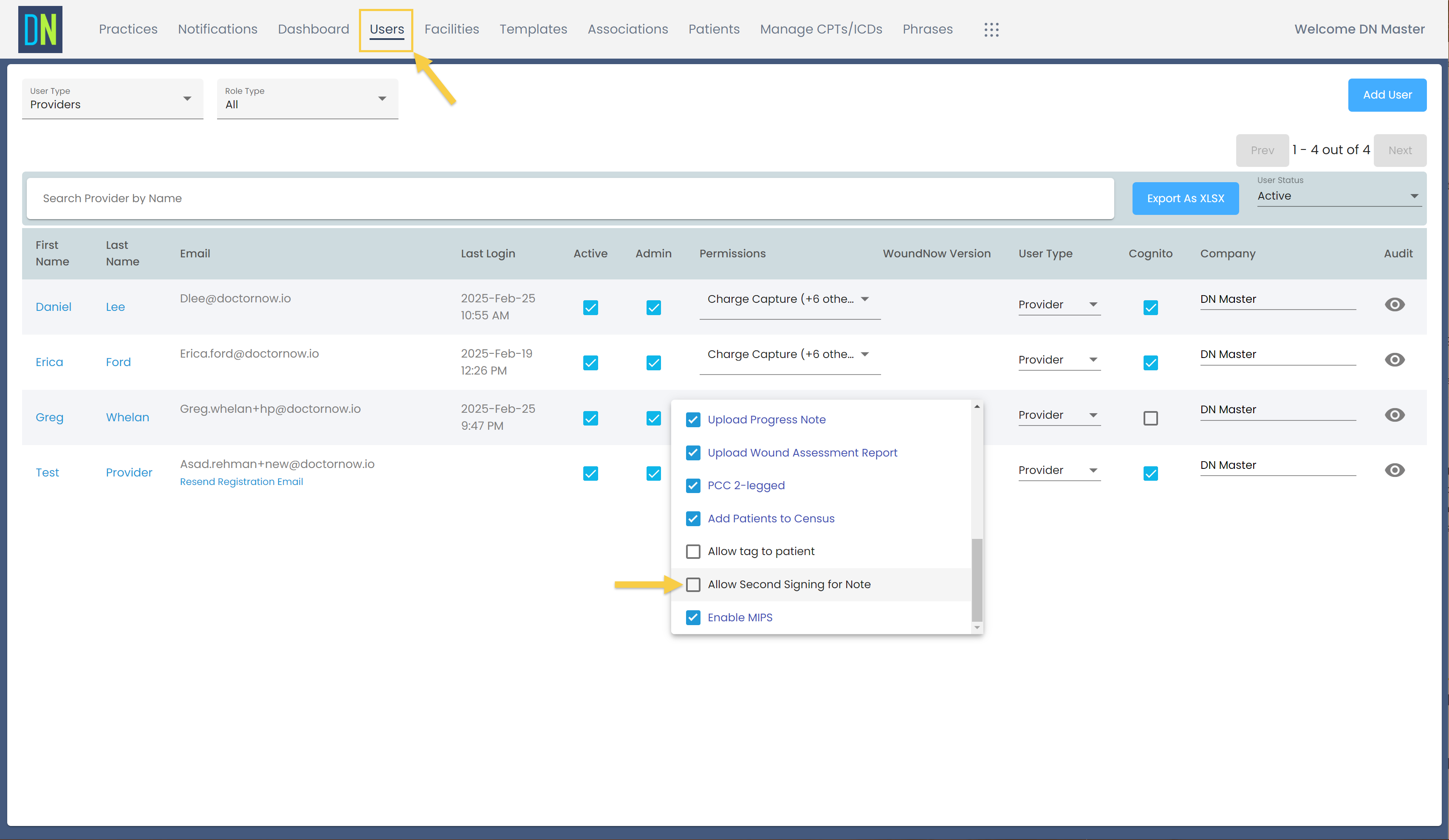The width and height of the screenshot is (1449, 840).
Task: Enable Allow tag to patient permission
Action: pyautogui.click(x=693, y=551)
